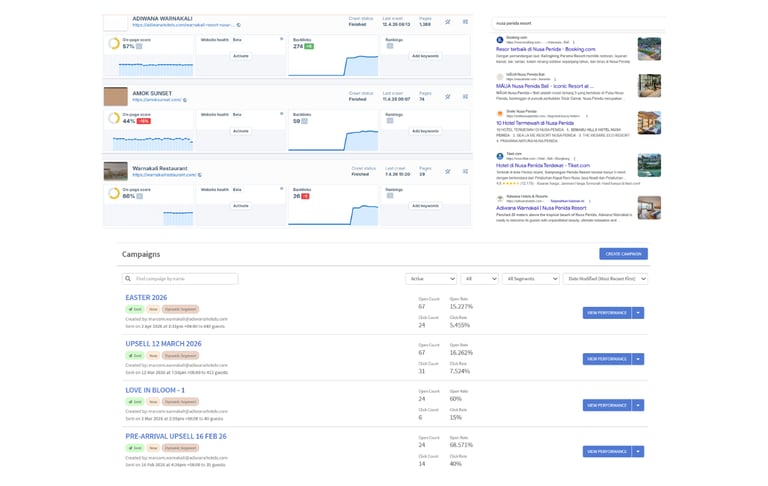Add keywords for ADIWANA WARNAKALI rankings
This screenshot has height=486, width=768.
click(x=425, y=56)
